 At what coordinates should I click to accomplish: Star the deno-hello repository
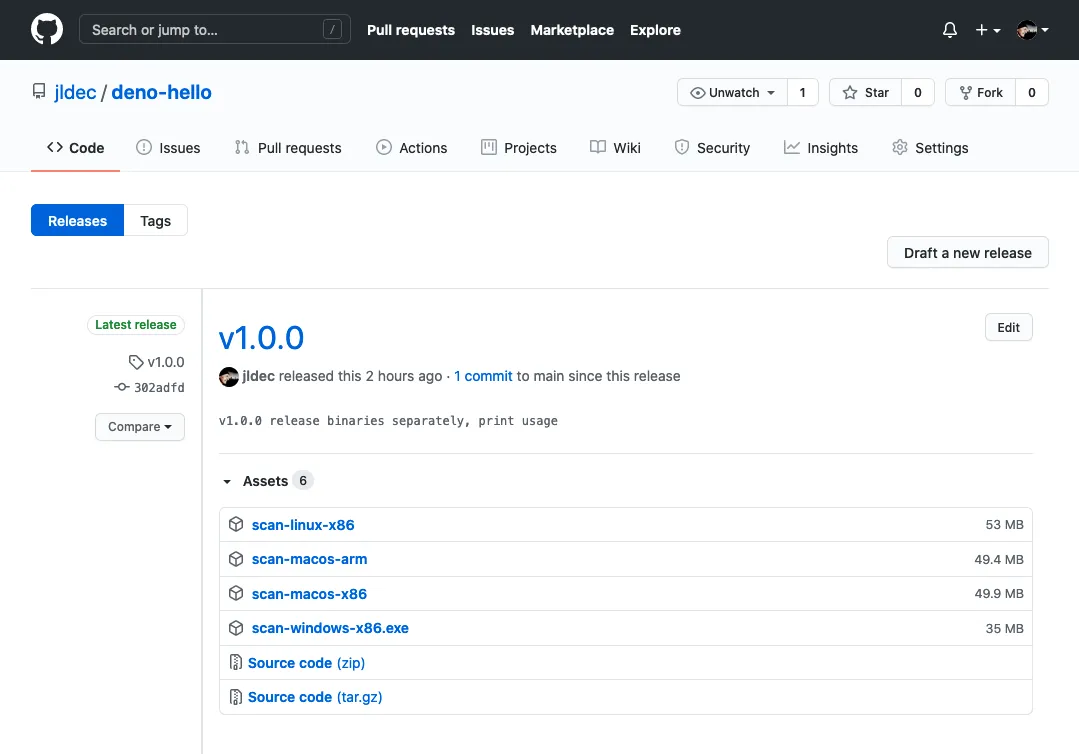click(864, 92)
